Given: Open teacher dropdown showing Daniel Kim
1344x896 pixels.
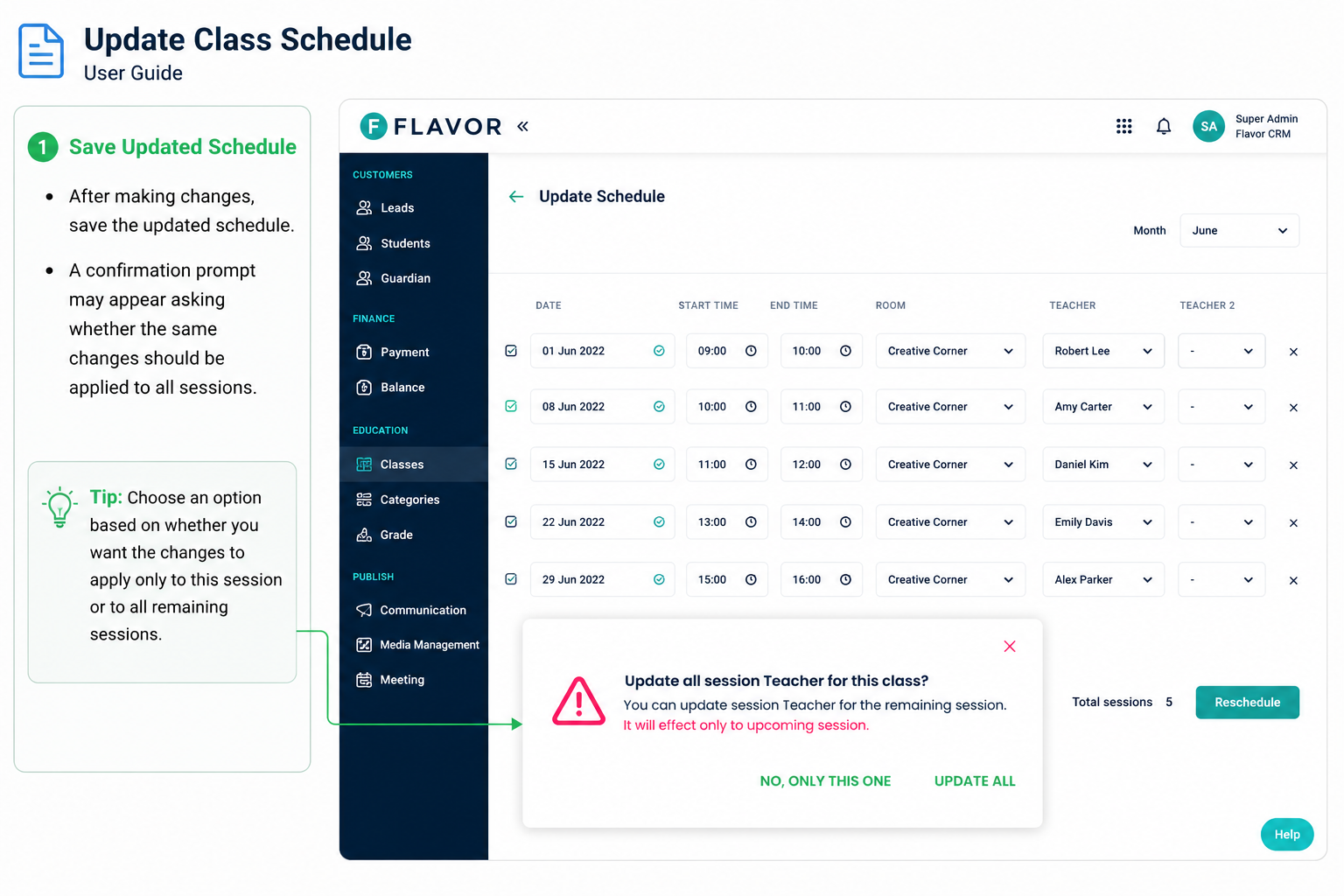Looking at the screenshot, I should point(1103,465).
